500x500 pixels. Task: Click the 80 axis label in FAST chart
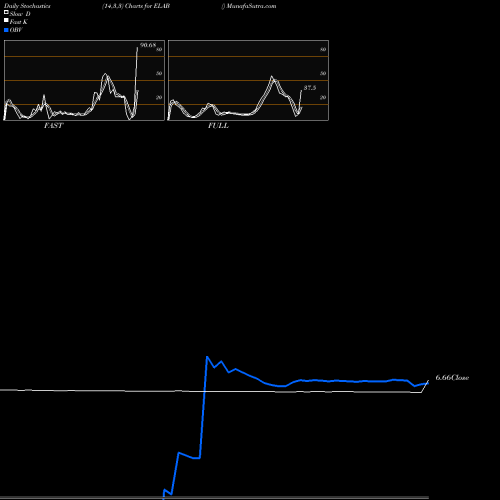click(159, 50)
